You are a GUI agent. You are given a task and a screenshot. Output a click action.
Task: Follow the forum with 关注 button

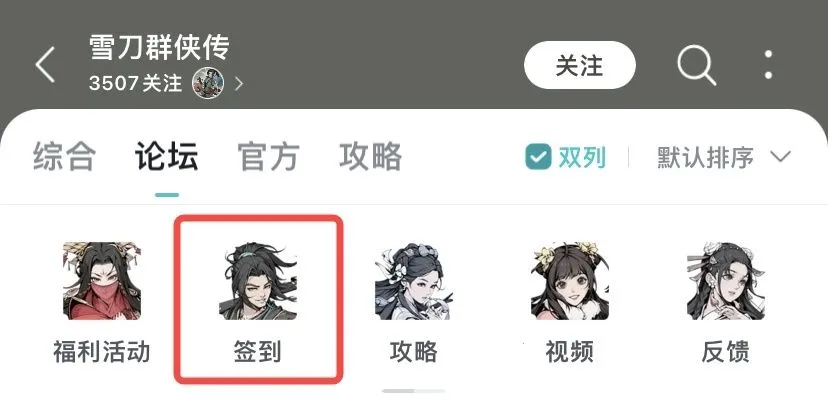click(x=580, y=65)
